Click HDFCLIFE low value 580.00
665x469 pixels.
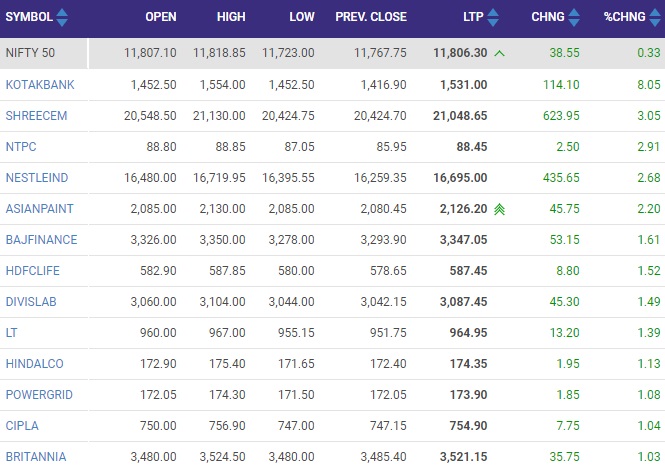pos(296,271)
